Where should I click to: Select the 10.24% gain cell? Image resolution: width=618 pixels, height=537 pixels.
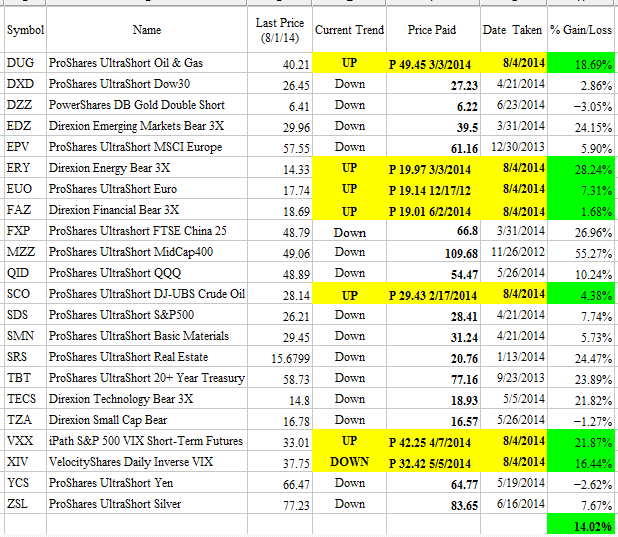[581, 273]
